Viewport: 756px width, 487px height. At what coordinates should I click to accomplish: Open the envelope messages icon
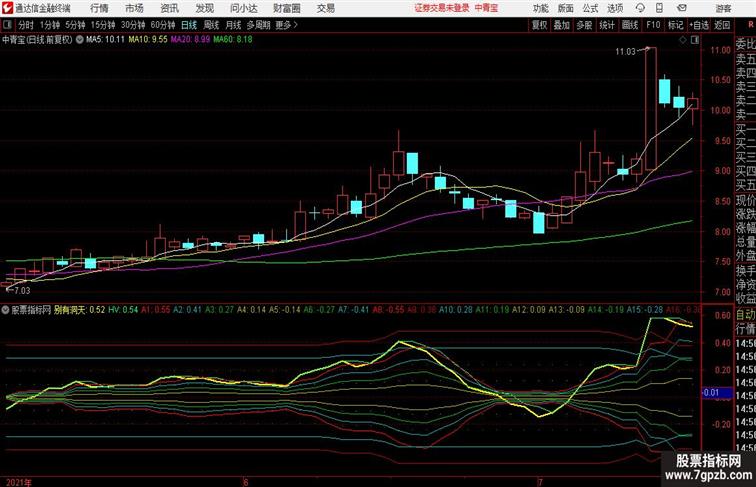(x=682, y=8)
